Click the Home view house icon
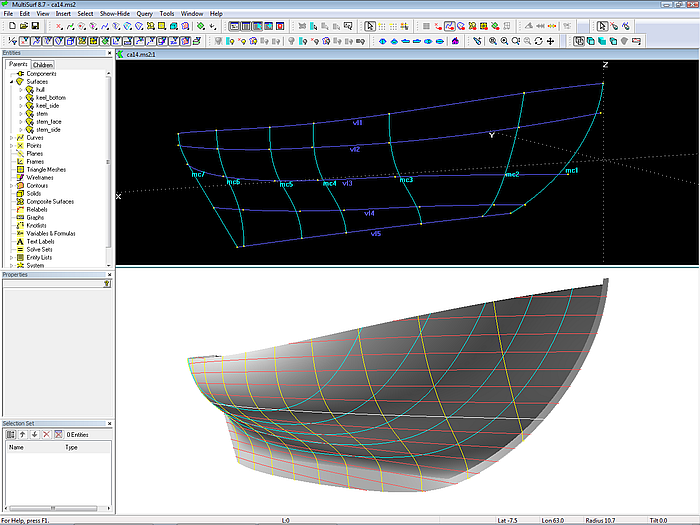Screen dimensions: 700x525 click(x=455, y=41)
